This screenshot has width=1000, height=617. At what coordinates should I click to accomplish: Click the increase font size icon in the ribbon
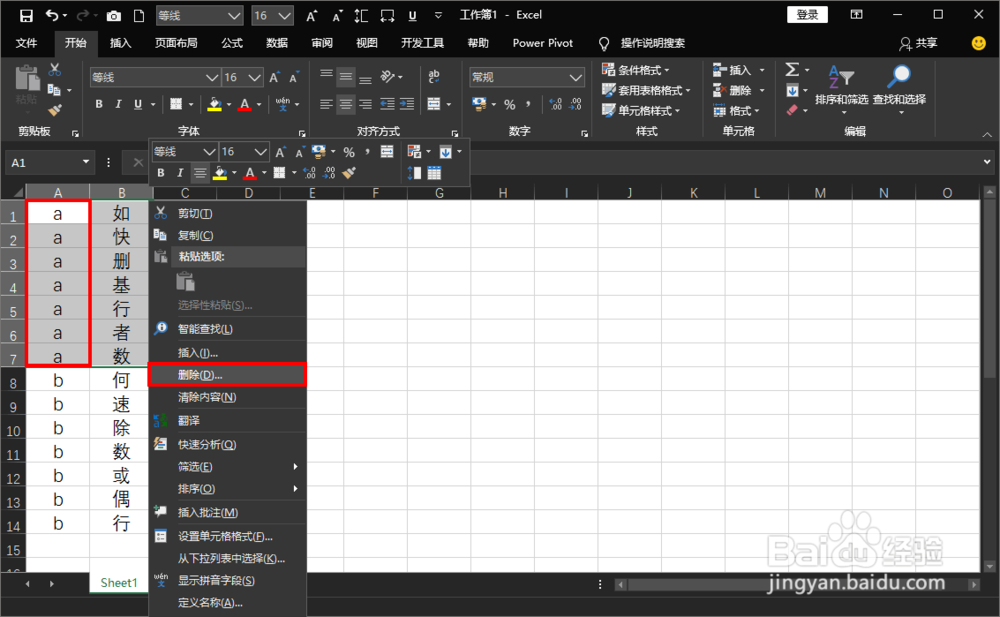point(274,77)
